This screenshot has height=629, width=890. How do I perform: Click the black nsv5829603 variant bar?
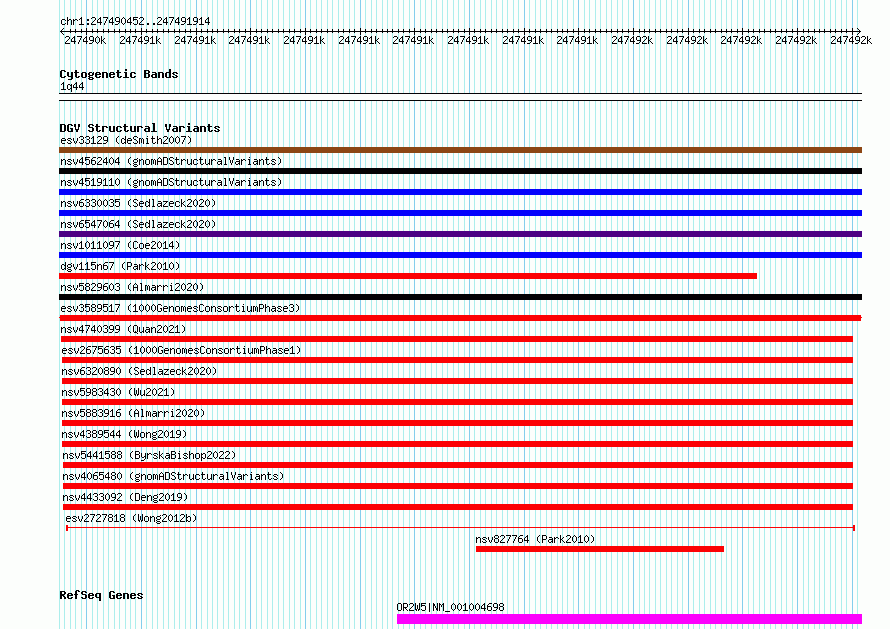coord(460,297)
